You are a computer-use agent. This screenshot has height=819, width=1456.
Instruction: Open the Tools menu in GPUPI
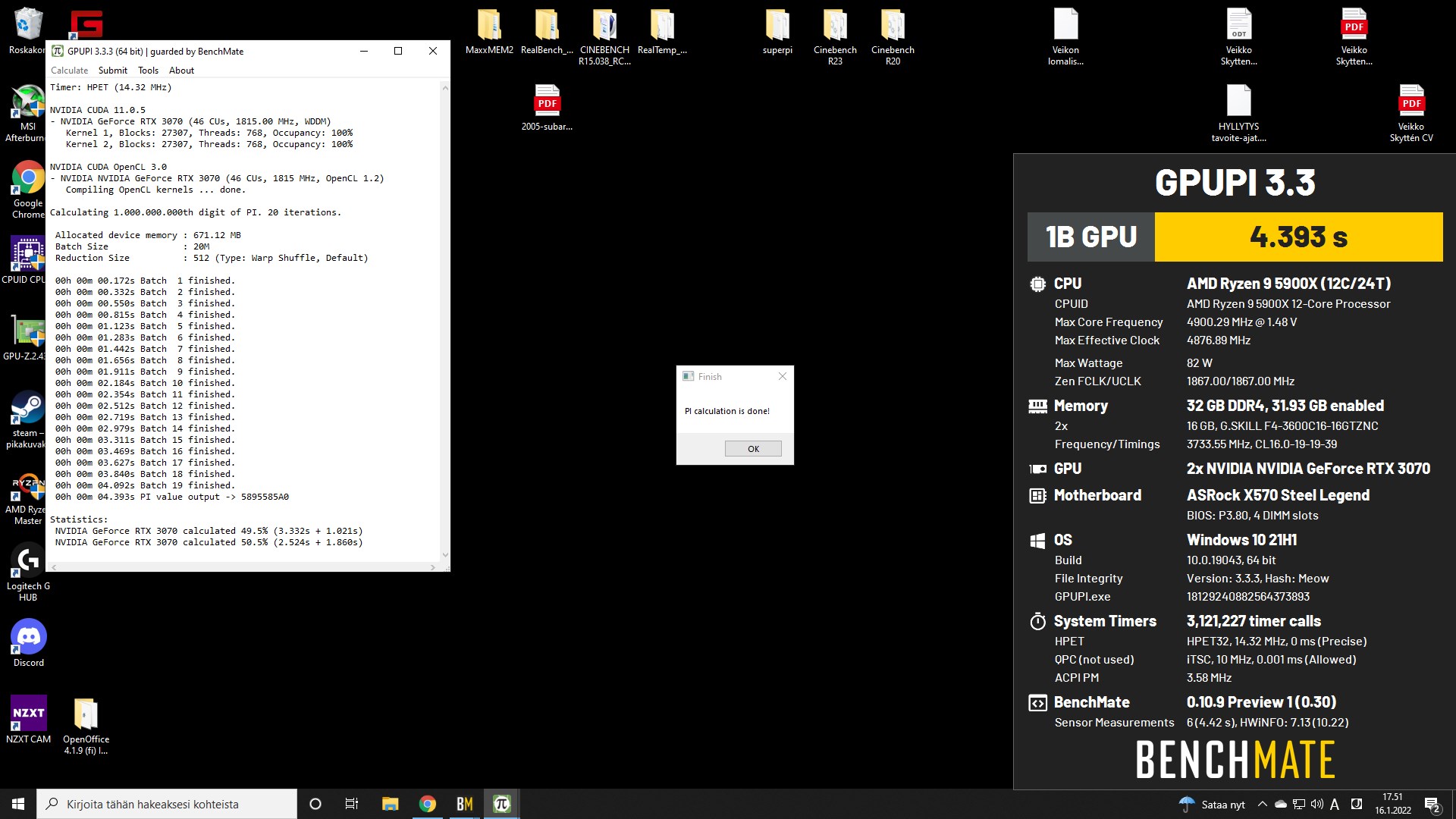tap(148, 71)
